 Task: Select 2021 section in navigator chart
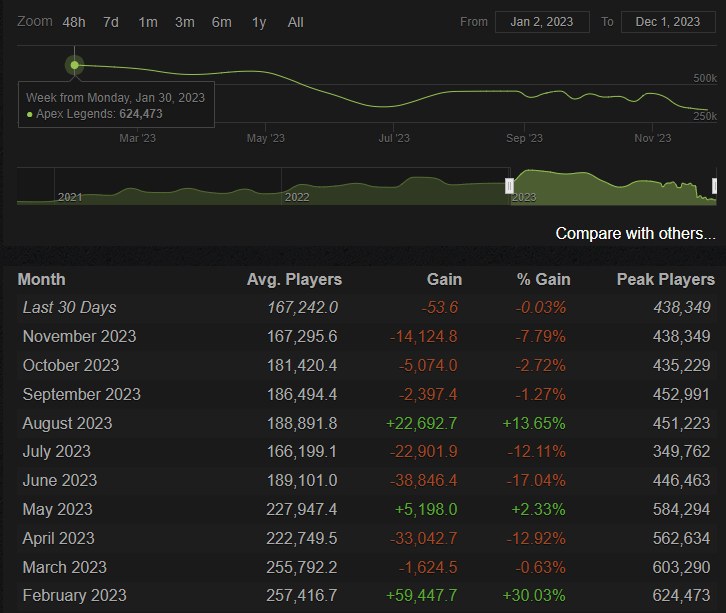[70, 197]
